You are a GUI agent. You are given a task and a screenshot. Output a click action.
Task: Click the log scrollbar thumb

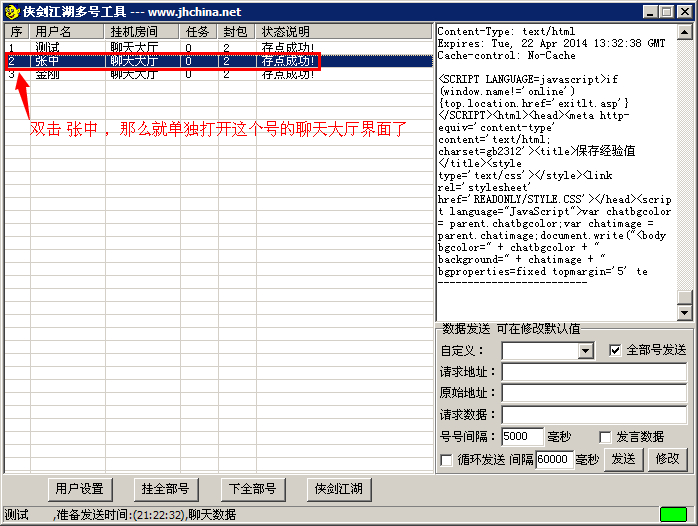(x=684, y=296)
